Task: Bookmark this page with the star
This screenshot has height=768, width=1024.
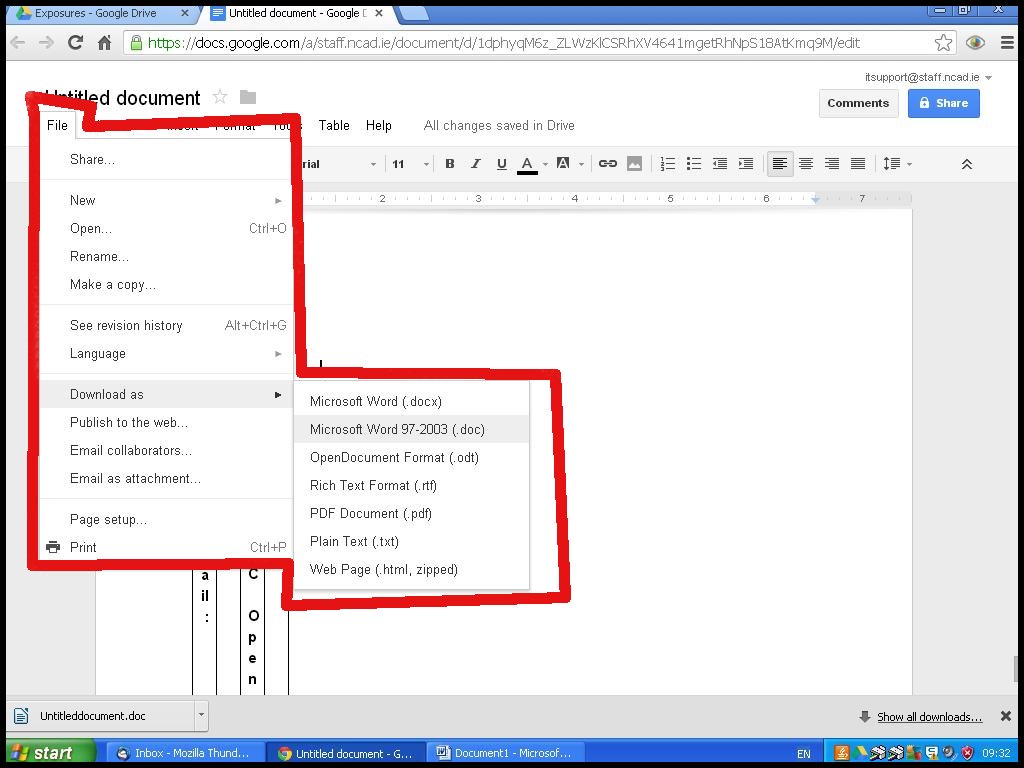Action: [x=943, y=43]
